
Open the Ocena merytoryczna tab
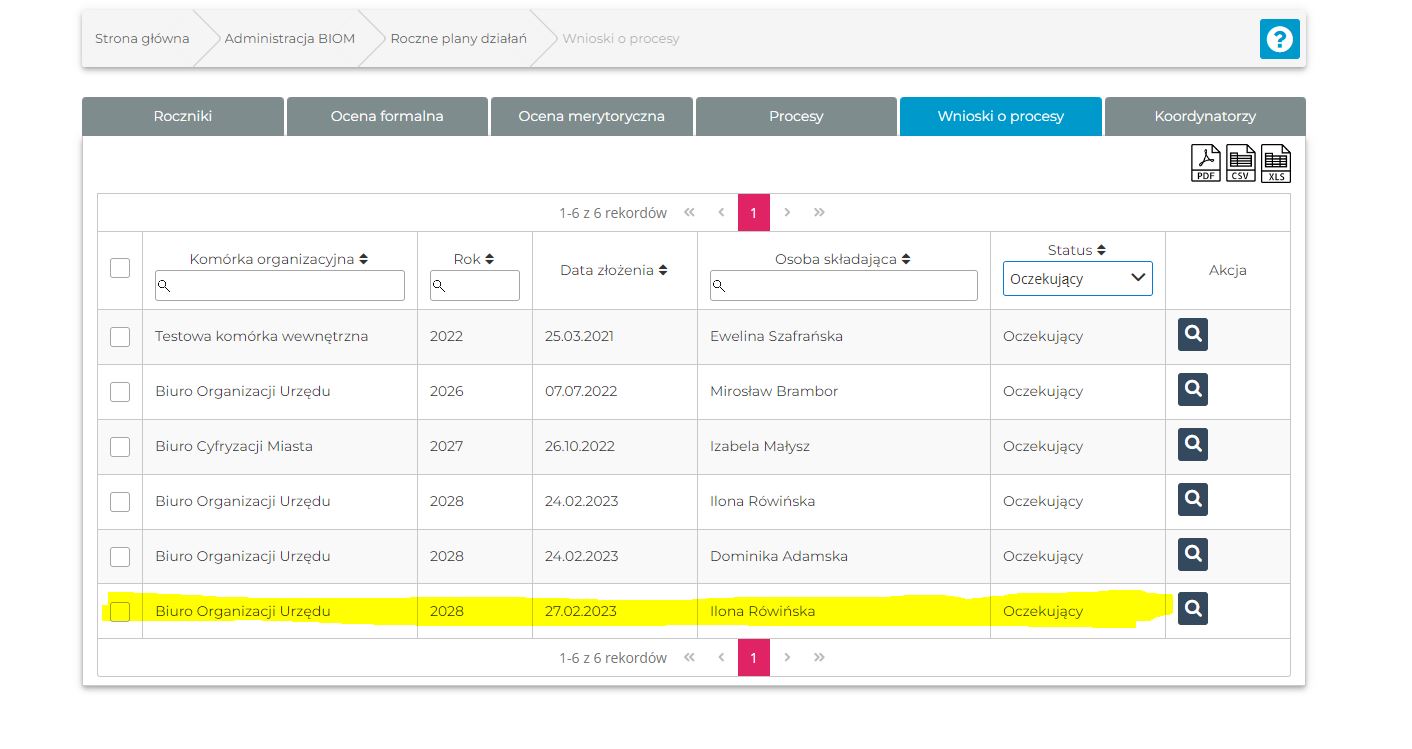point(591,116)
